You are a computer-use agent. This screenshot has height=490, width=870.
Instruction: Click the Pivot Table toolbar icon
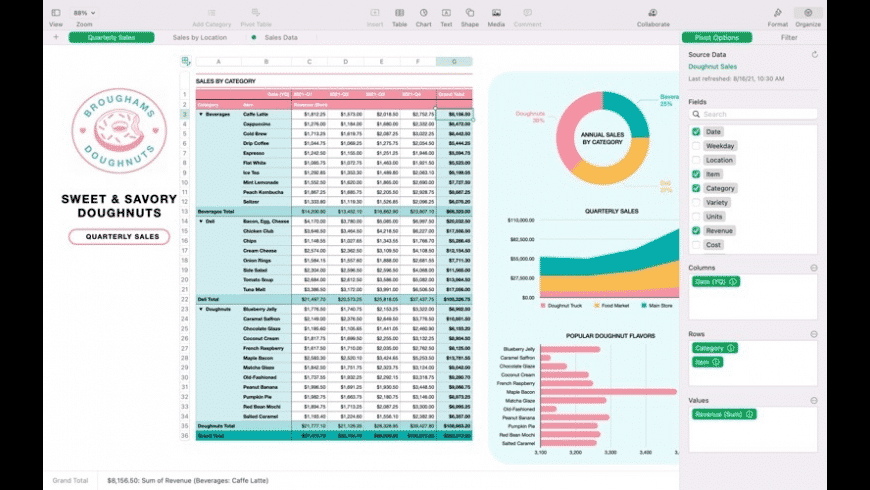(256, 13)
